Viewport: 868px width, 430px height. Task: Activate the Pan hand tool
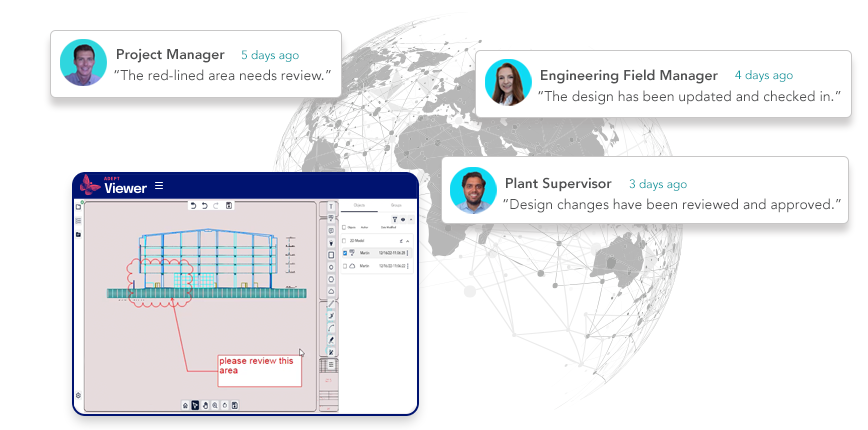coord(206,405)
